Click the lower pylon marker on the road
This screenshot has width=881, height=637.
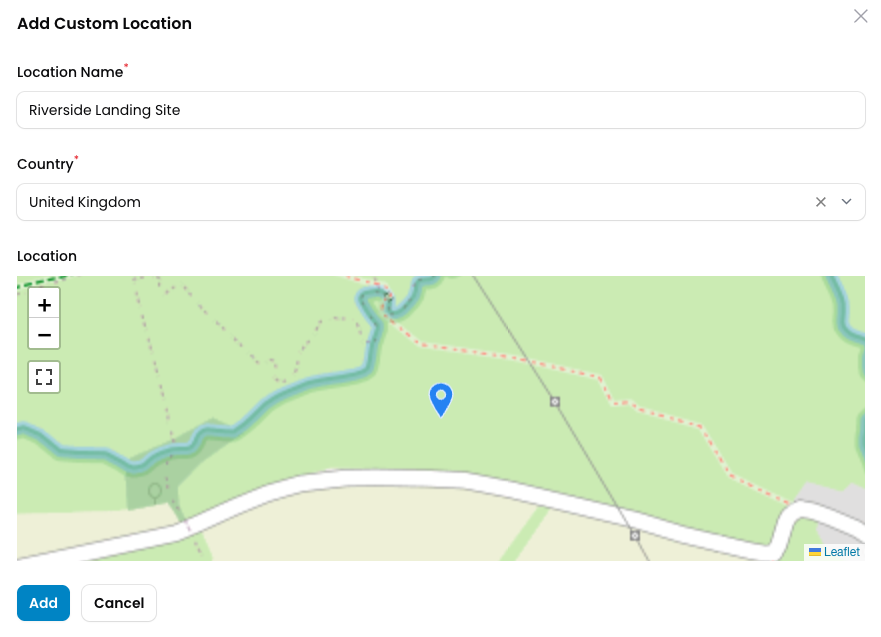point(634,535)
